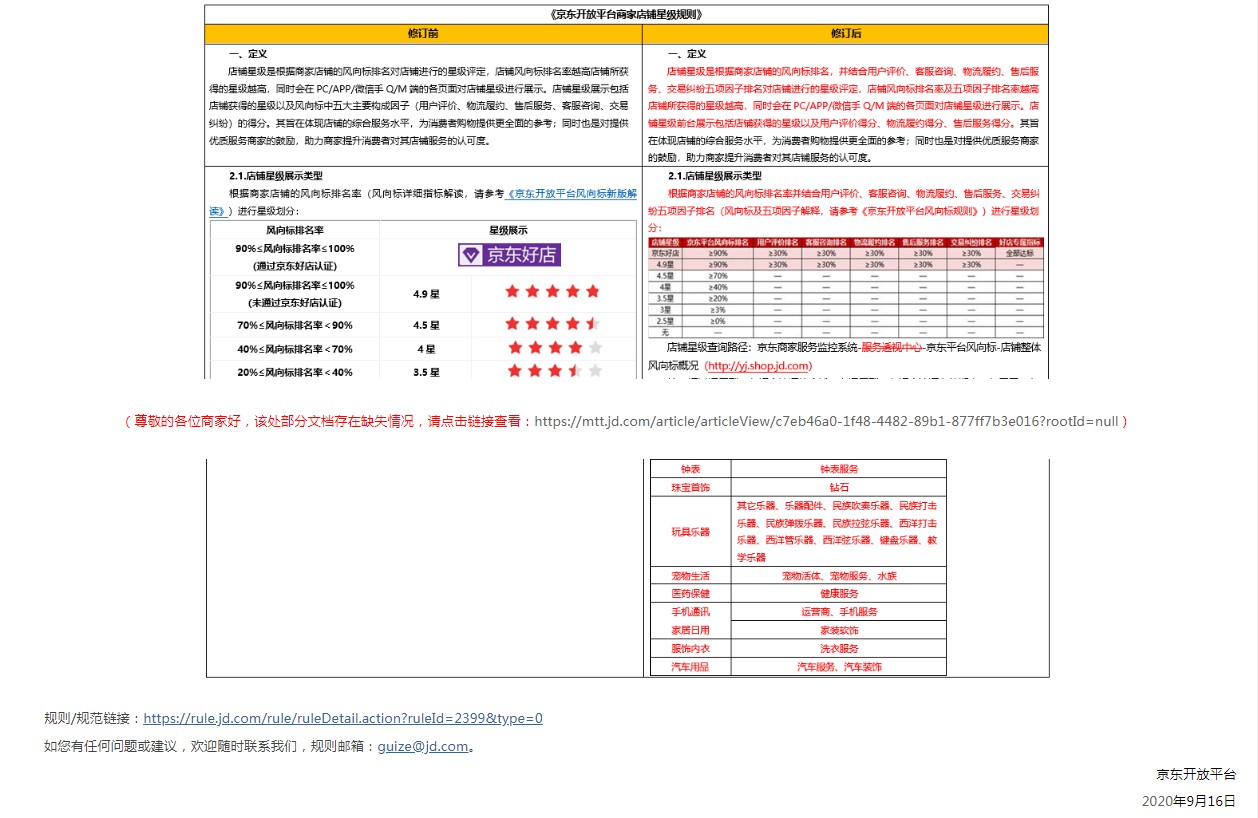
Task: Click the 4.5 星 cell
Action: tap(426, 325)
